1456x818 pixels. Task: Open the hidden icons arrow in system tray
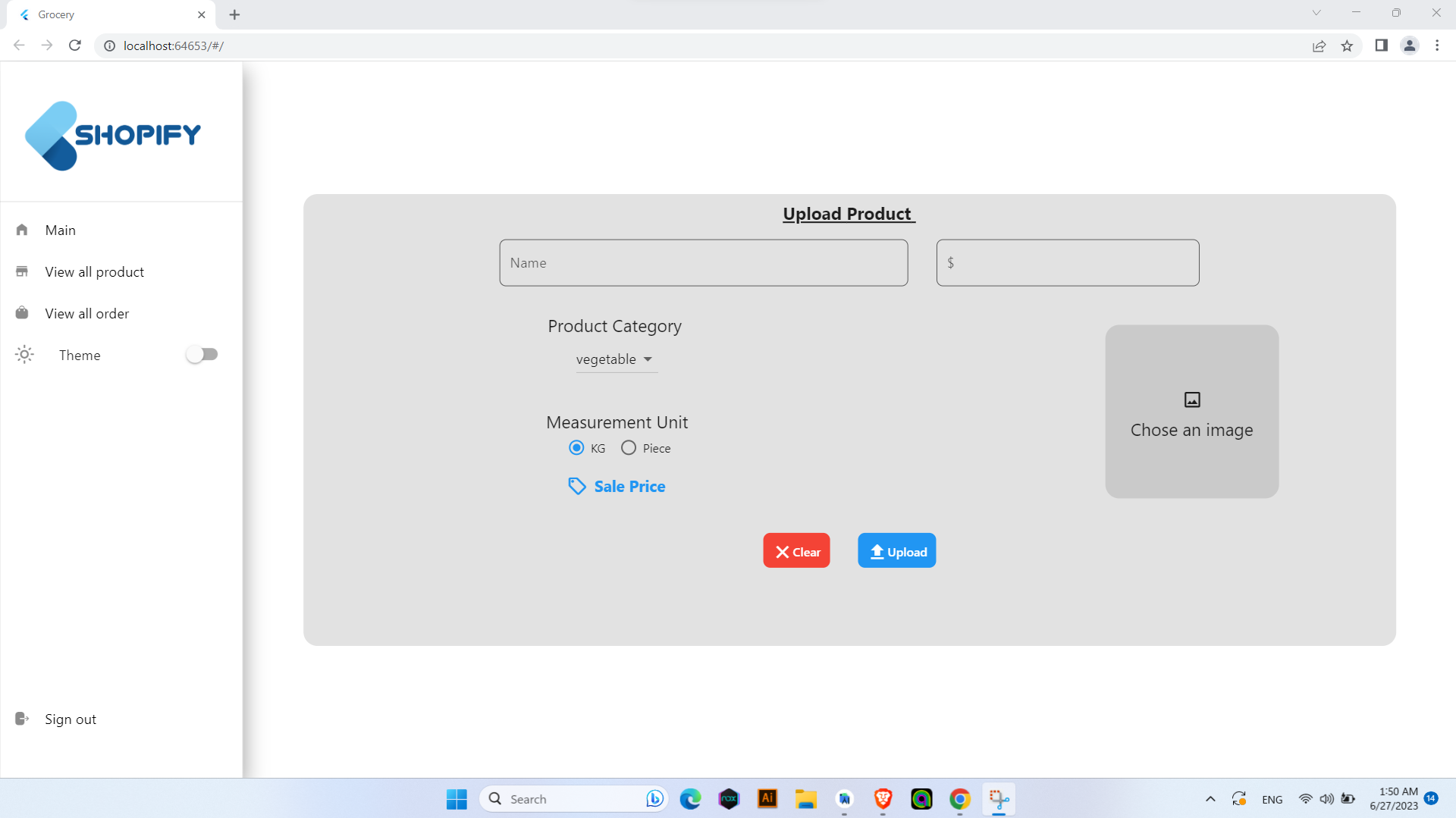pyautogui.click(x=1210, y=798)
